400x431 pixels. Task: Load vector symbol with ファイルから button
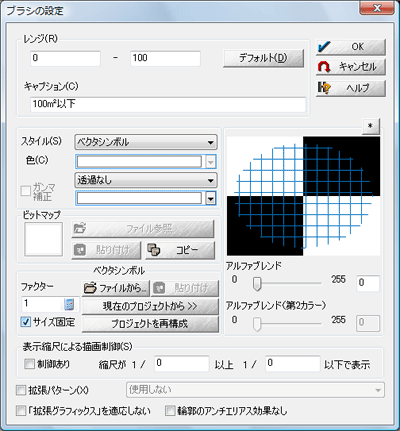coord(116,288)
